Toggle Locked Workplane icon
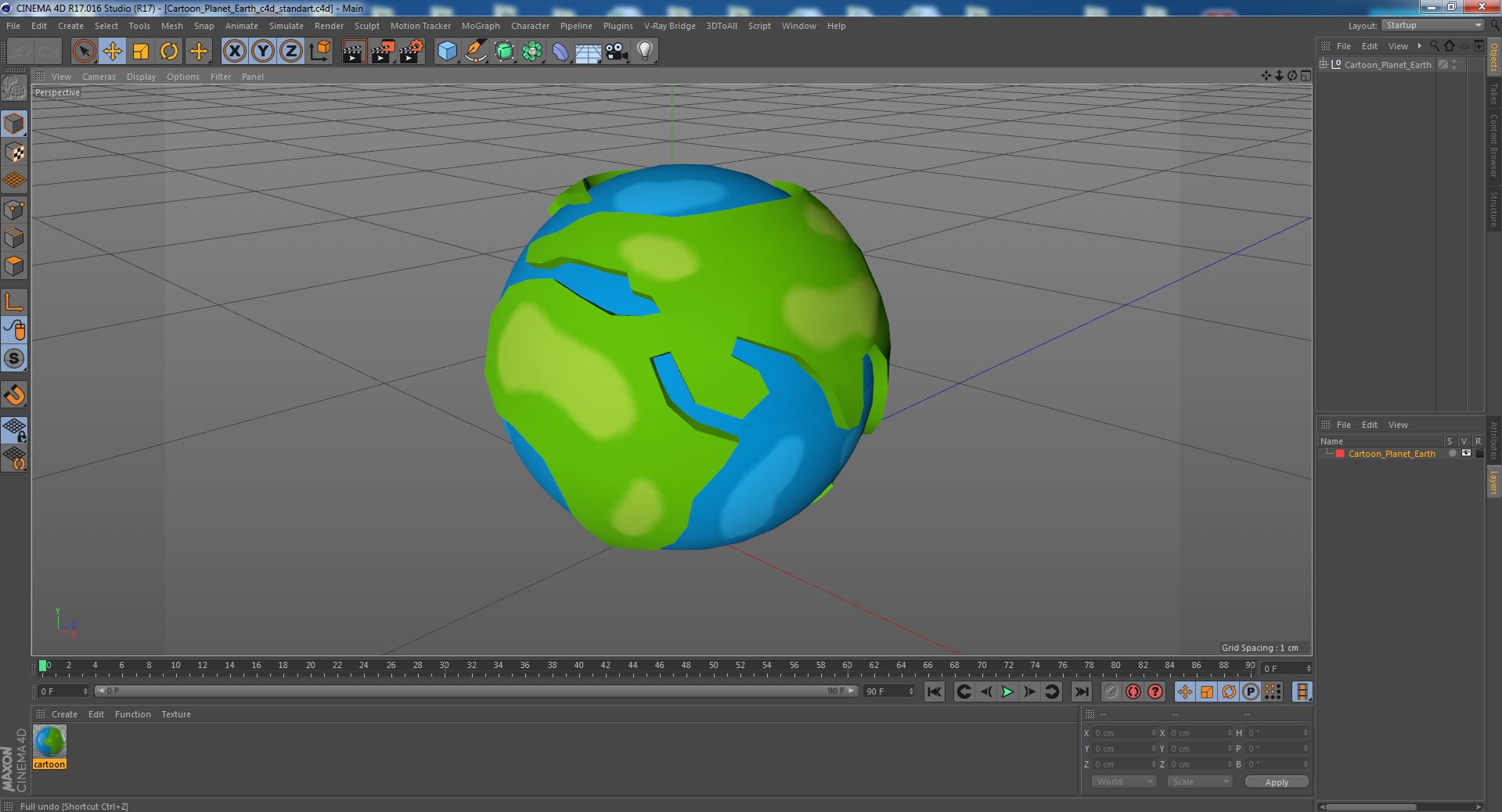1502x812 pixels. 14,429
